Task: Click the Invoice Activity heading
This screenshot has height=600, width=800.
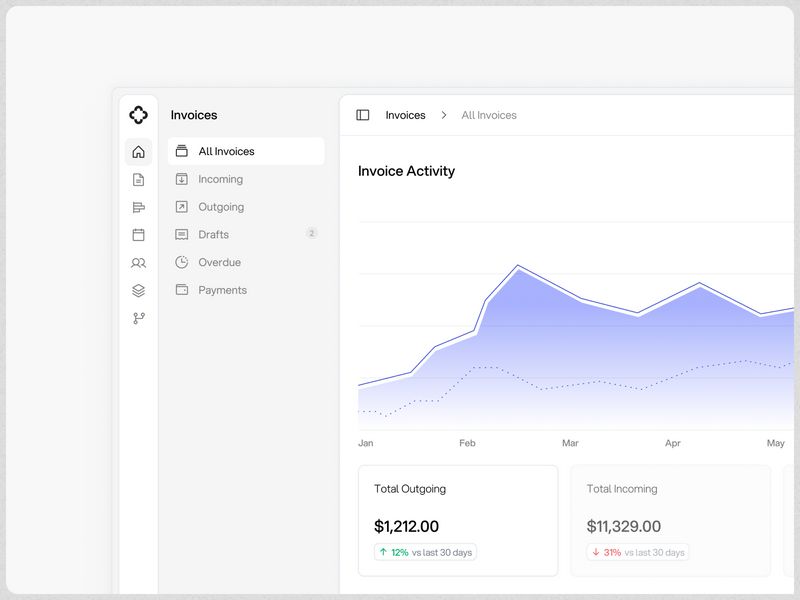Action: (x=406, y=171)
